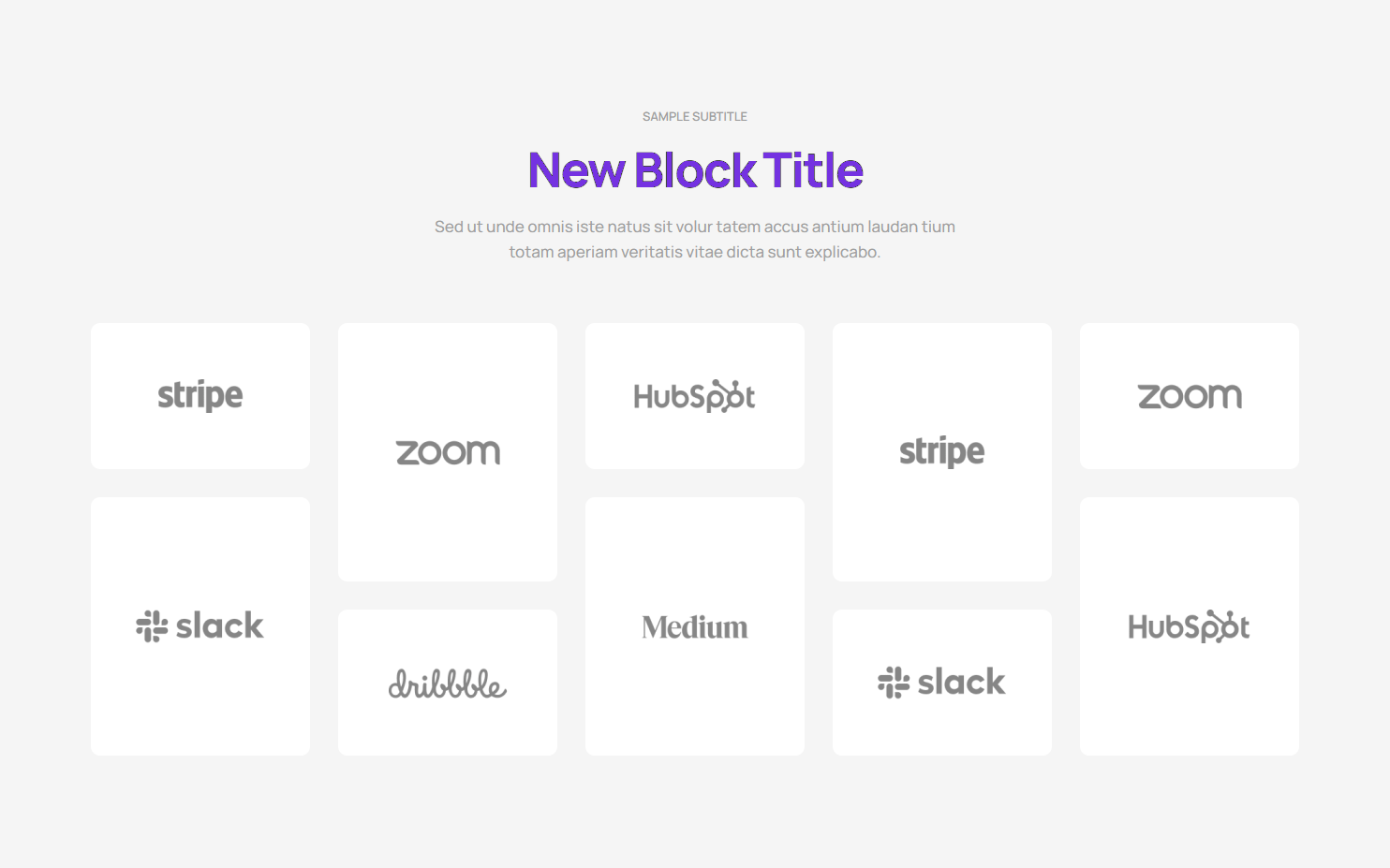
Task: Click the Slack pinwheel symbol in the tall card
Action: pos(152,626)
